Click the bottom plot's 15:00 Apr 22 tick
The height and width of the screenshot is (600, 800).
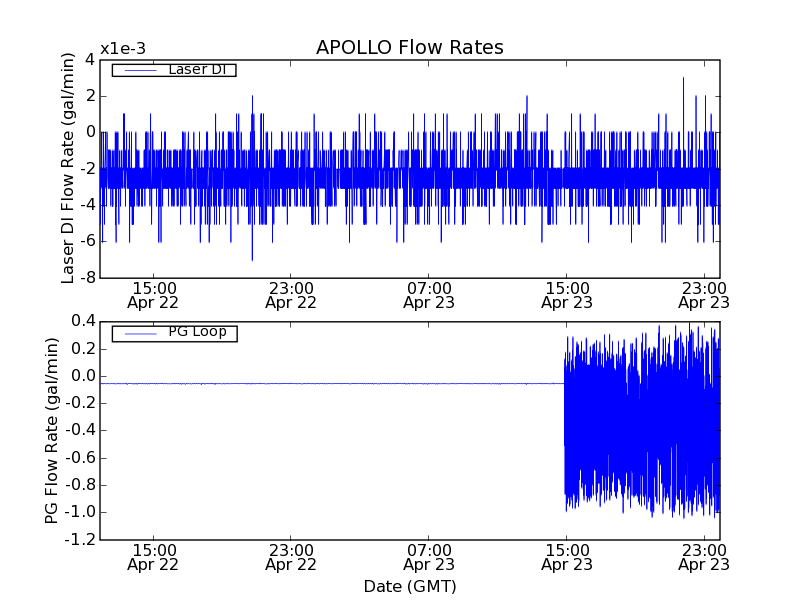(153, 558)
